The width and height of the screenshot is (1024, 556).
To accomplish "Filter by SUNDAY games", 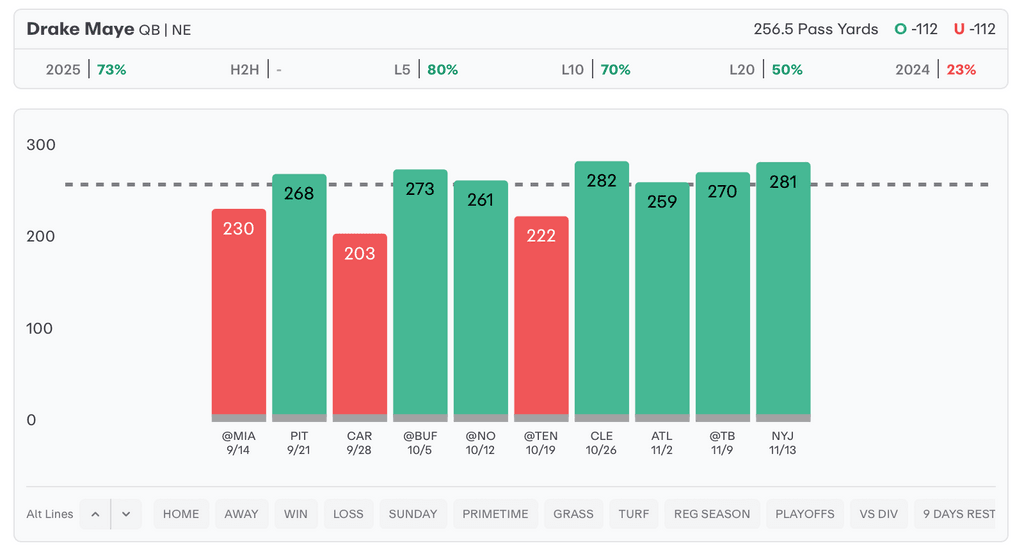I will pos(413,514).
